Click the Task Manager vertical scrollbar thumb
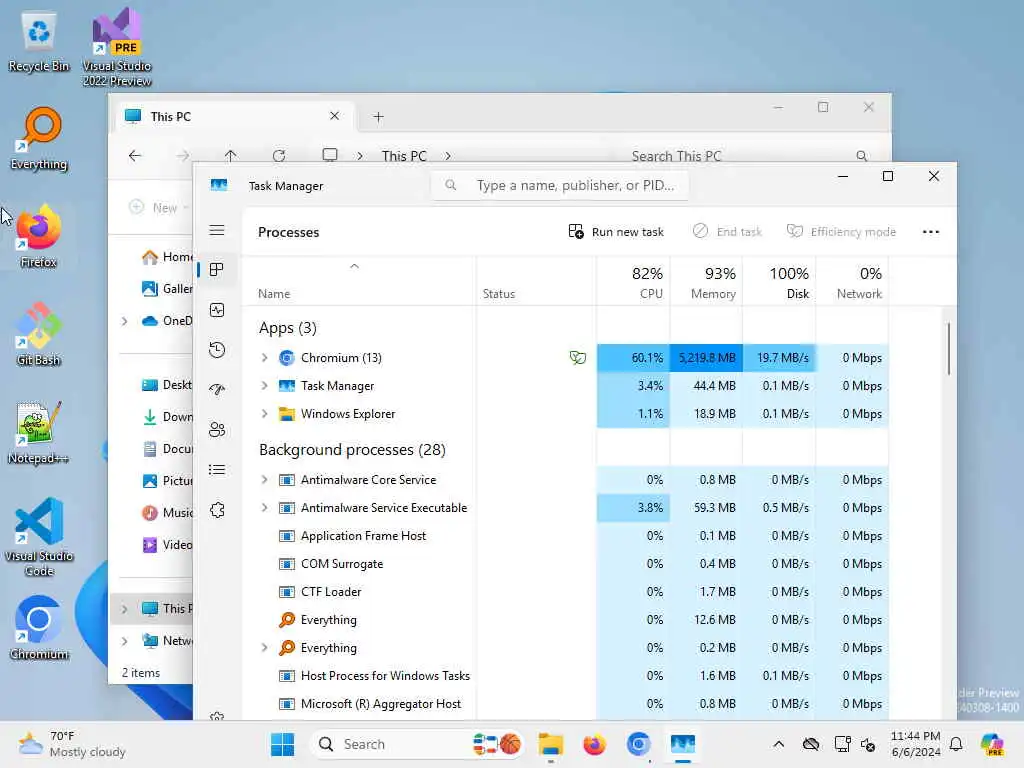The width and height of the screenshot is (1024, 768). [x=948, y=349]
